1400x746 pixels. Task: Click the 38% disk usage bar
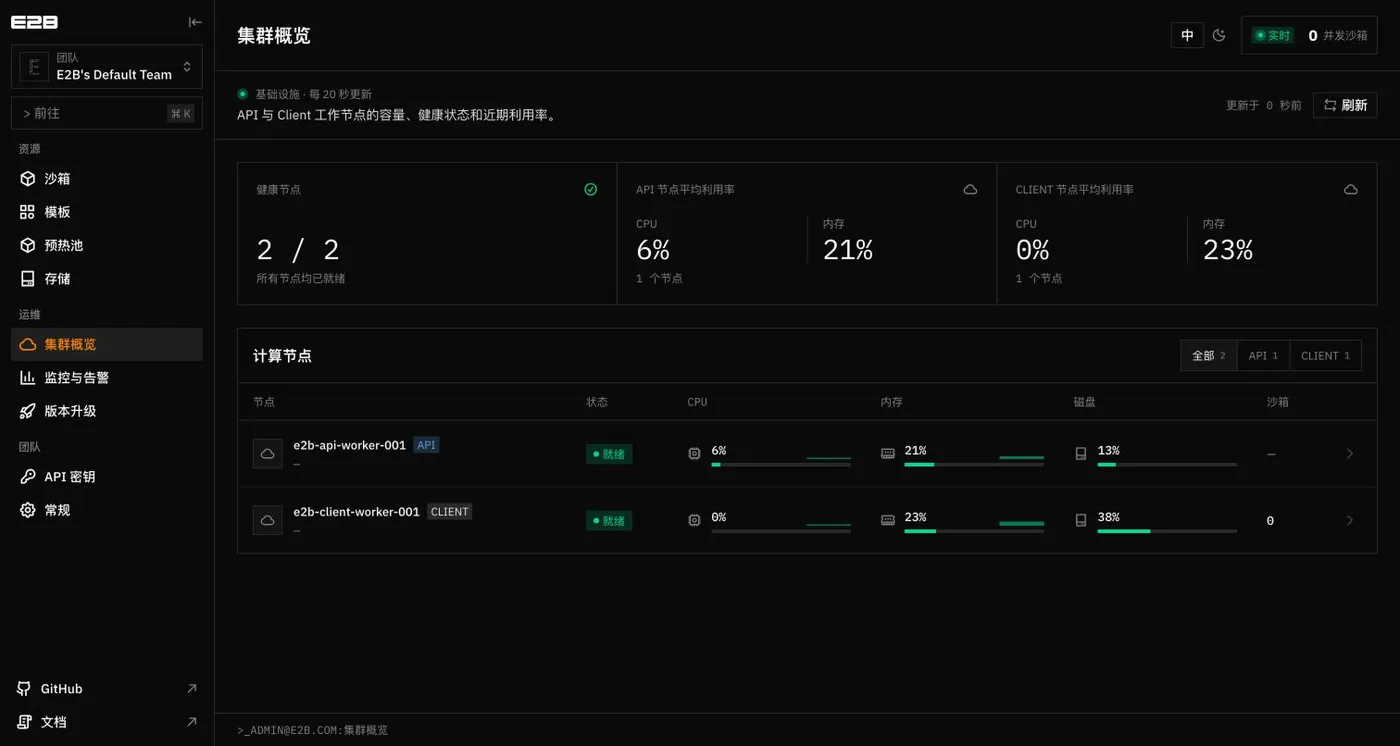point(1167,531)
